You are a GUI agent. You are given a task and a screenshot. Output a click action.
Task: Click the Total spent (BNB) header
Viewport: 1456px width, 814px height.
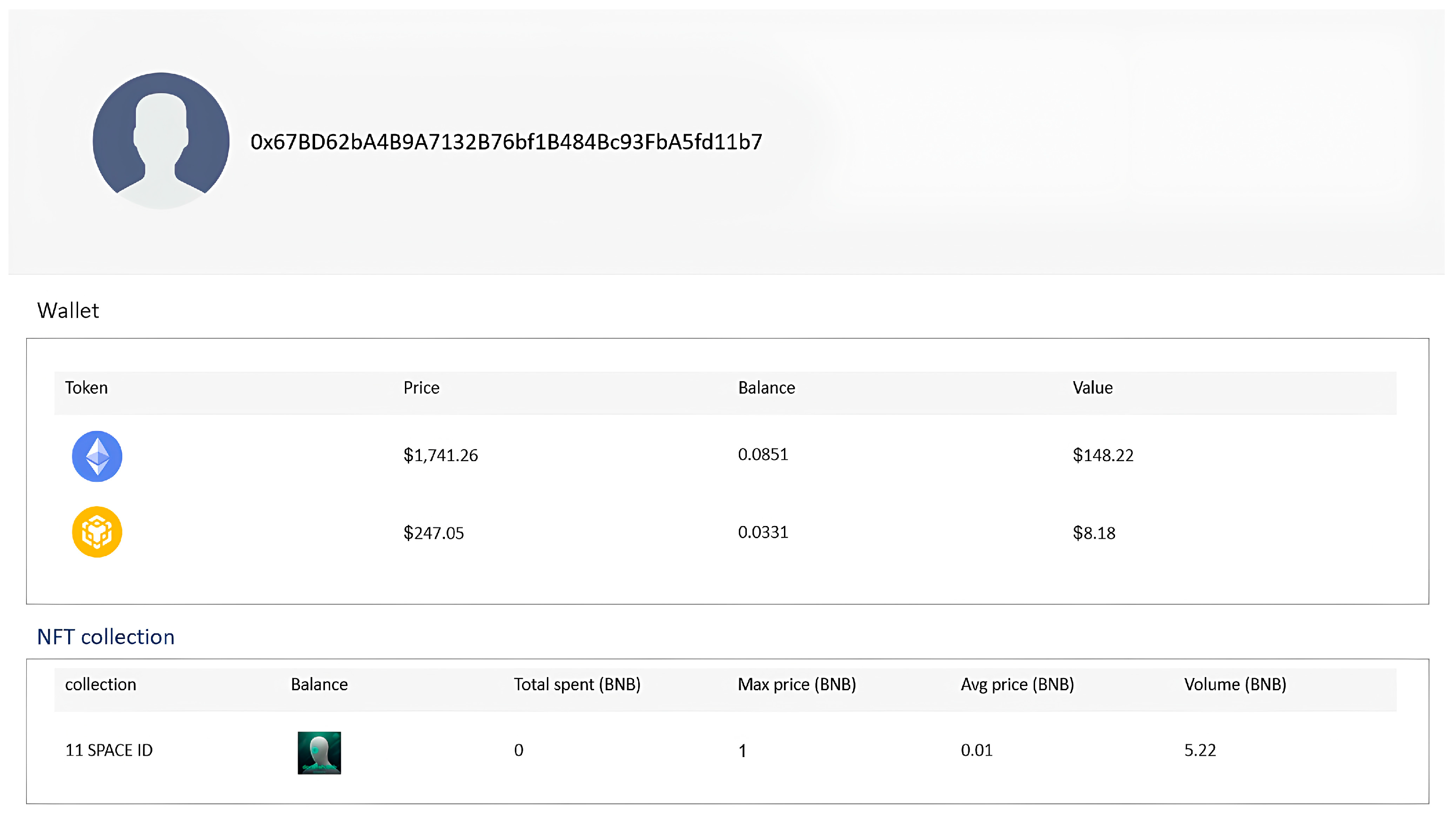point(577,685)
